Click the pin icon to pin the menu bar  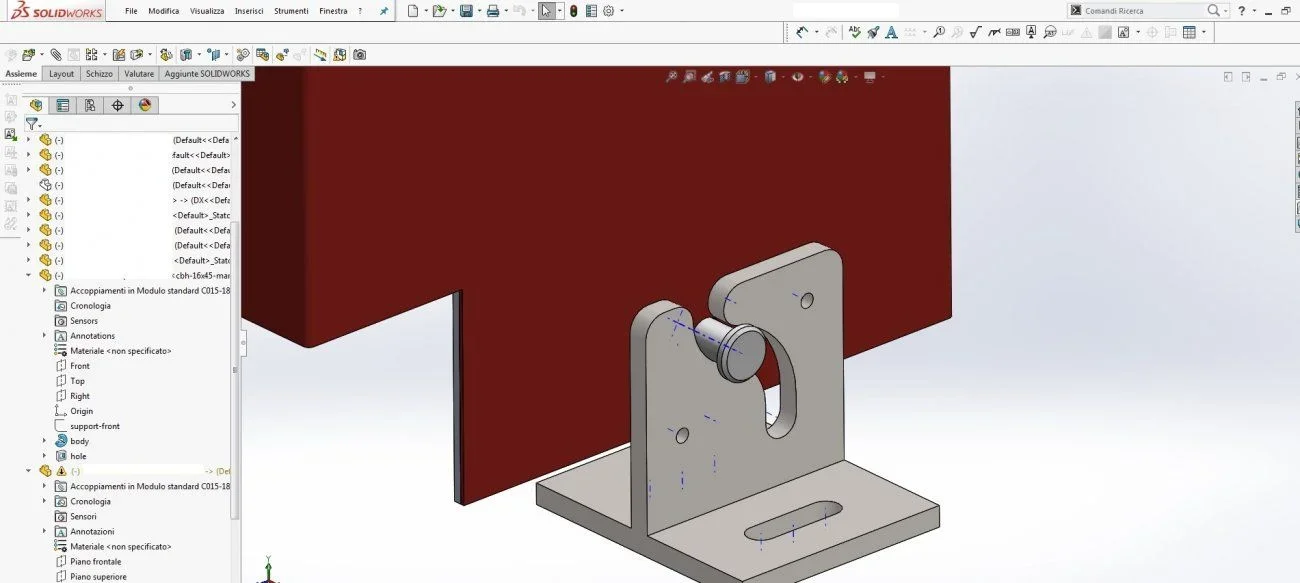pyautogui.click(x=383, y=11)
